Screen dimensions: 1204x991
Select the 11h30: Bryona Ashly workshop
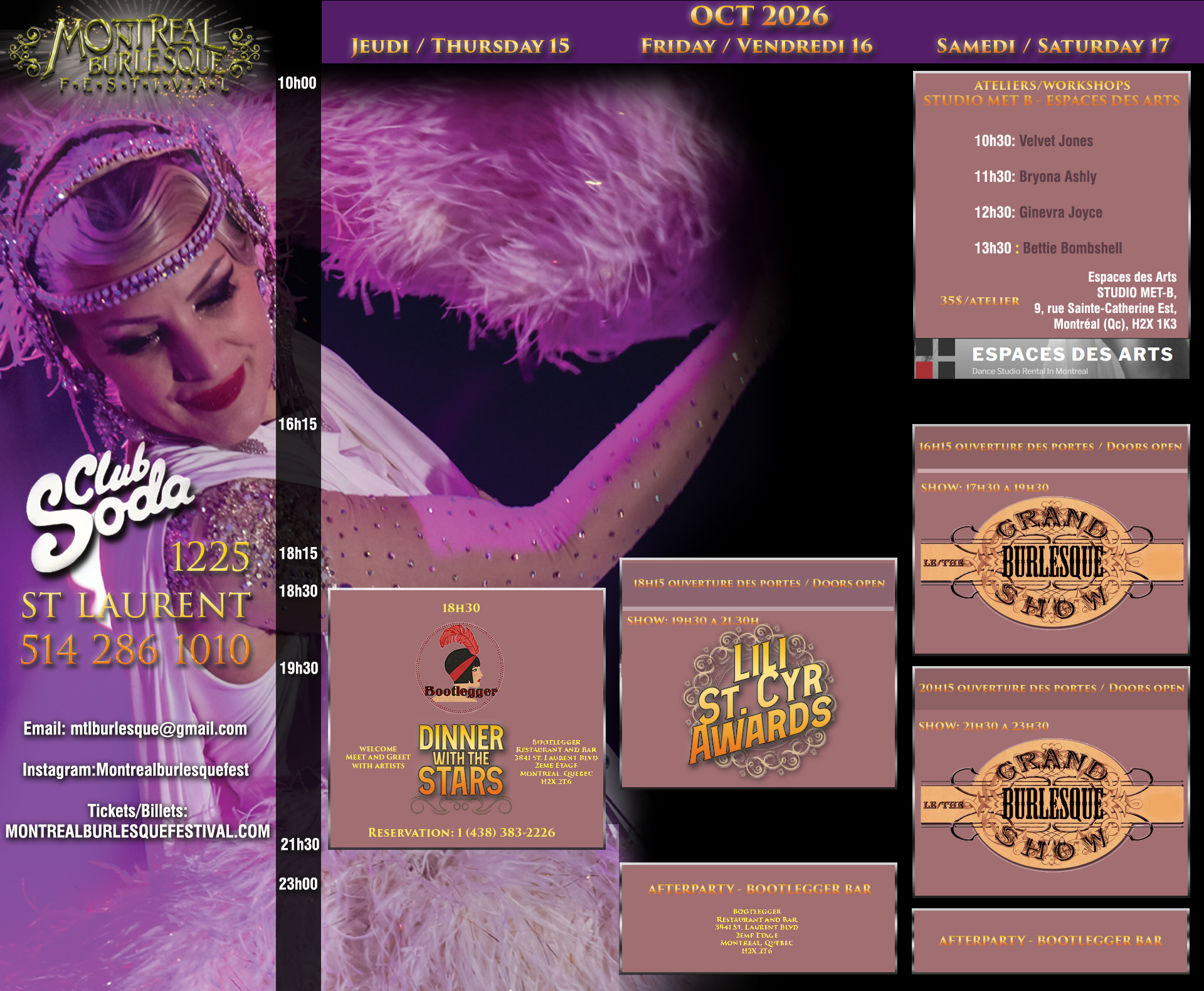point(1035,177)
